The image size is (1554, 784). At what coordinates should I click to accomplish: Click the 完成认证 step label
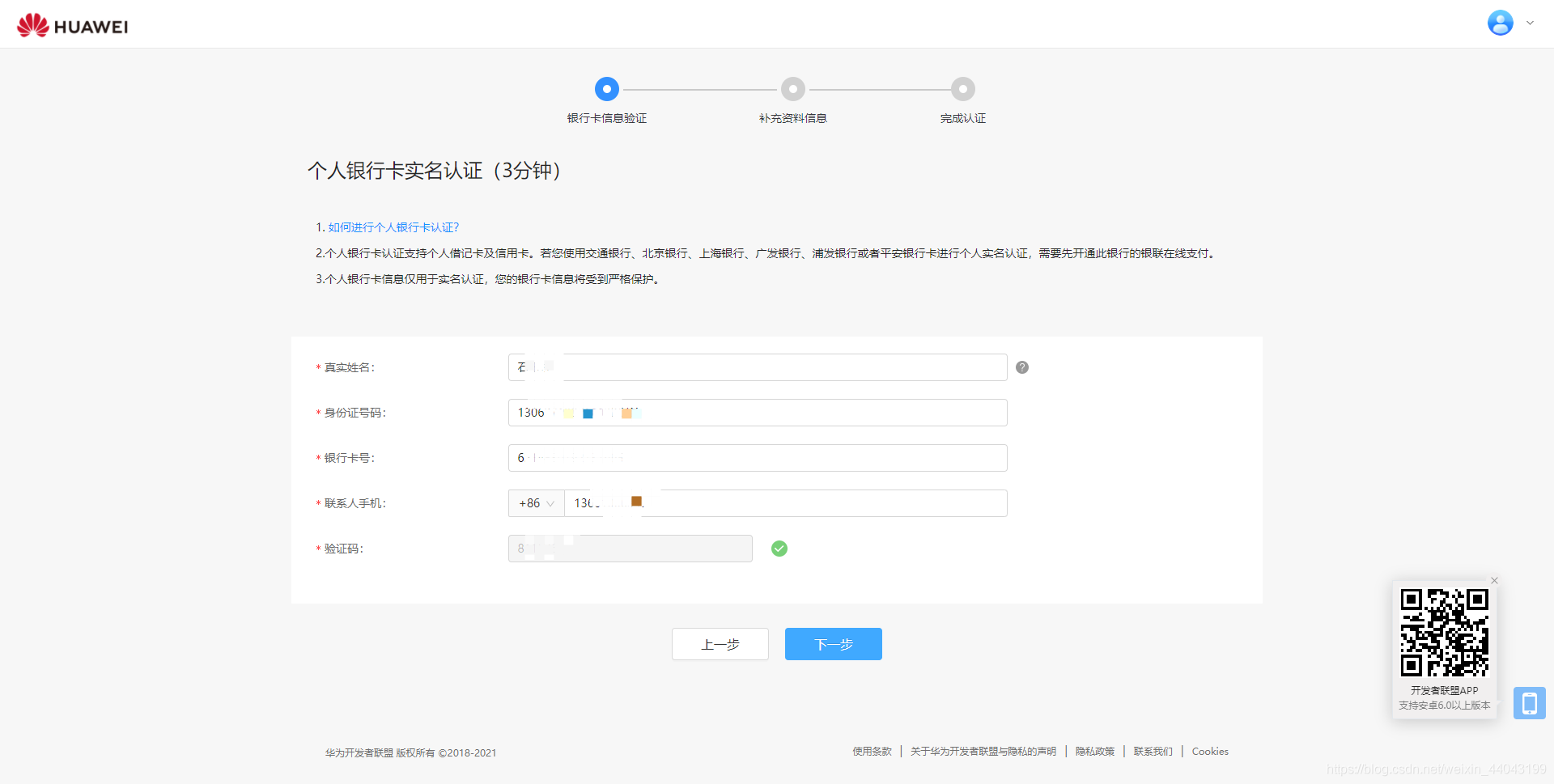coord(963,118)
